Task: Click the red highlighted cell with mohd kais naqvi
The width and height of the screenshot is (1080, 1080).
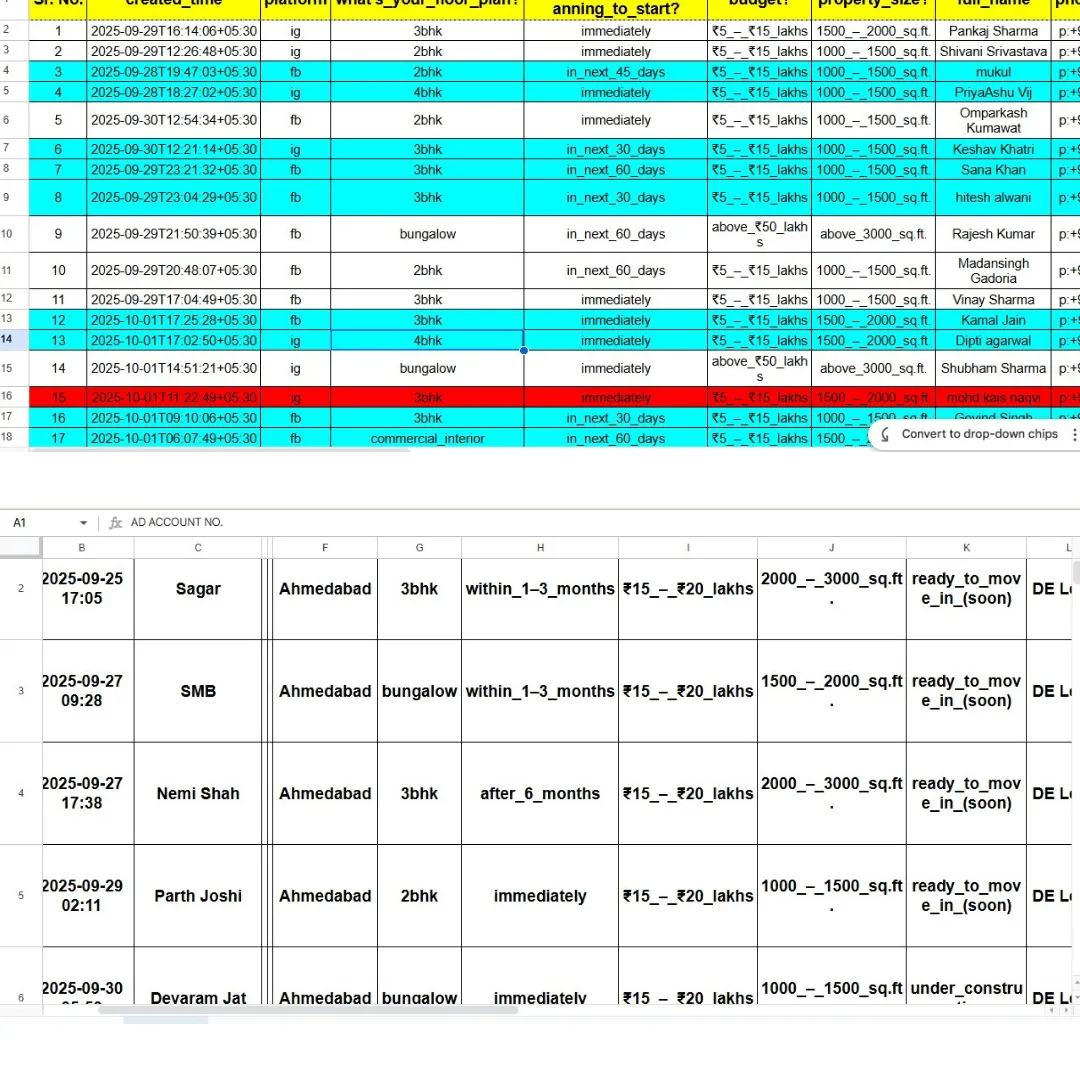Action: tap(993, 398)
